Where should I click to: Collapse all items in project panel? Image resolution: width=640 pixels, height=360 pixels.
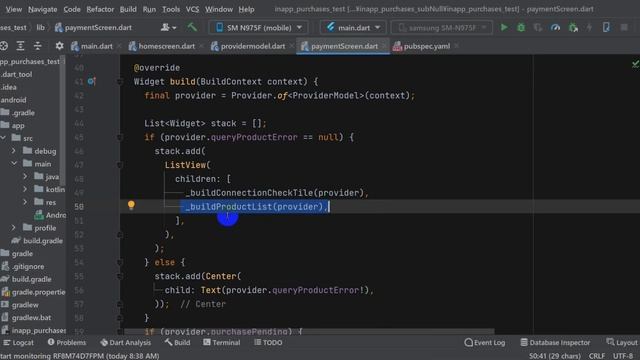pos(38,46)
